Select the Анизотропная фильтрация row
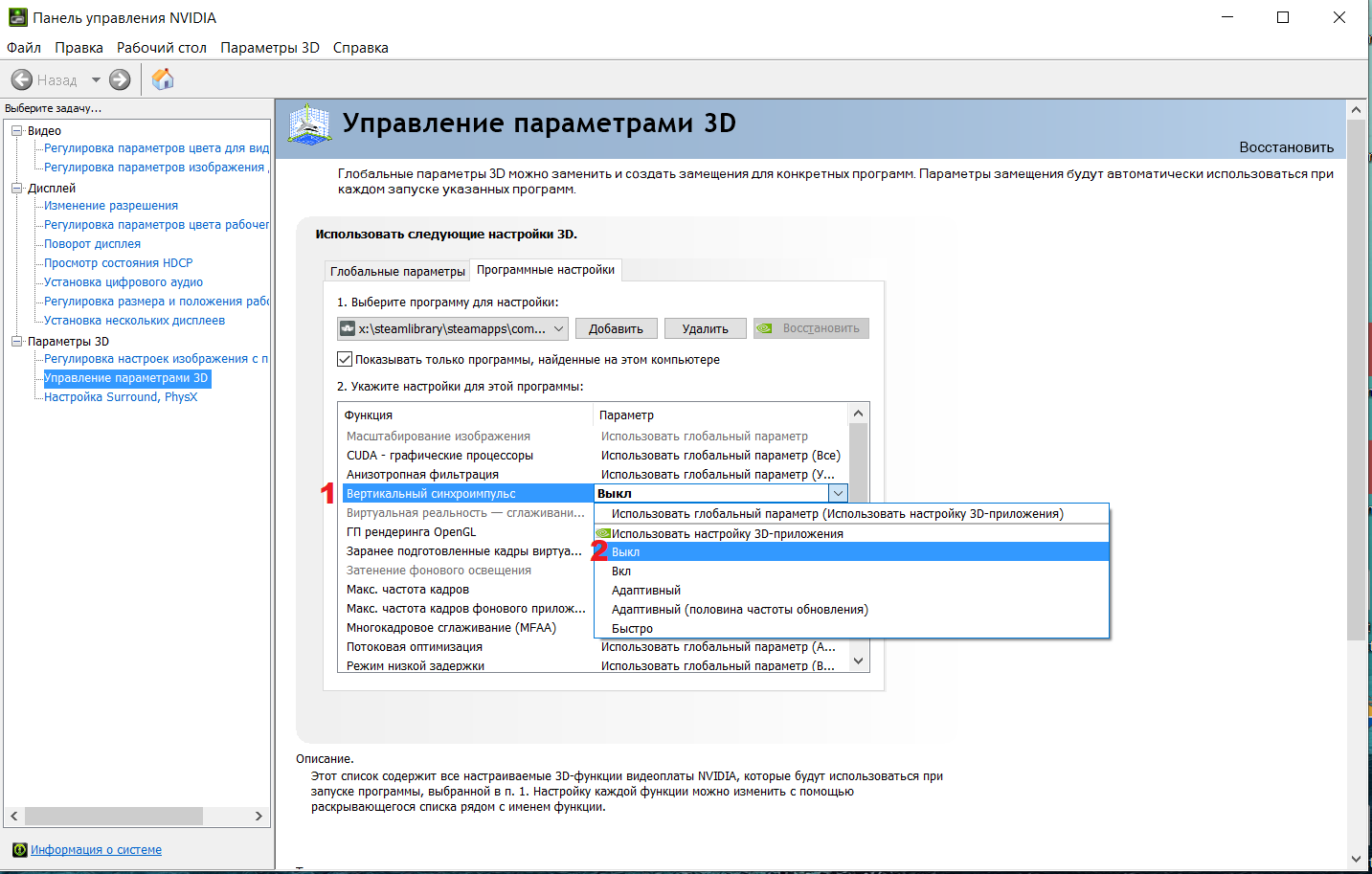Viewport: 1372px width, 874px height. [x=595, y=474]
